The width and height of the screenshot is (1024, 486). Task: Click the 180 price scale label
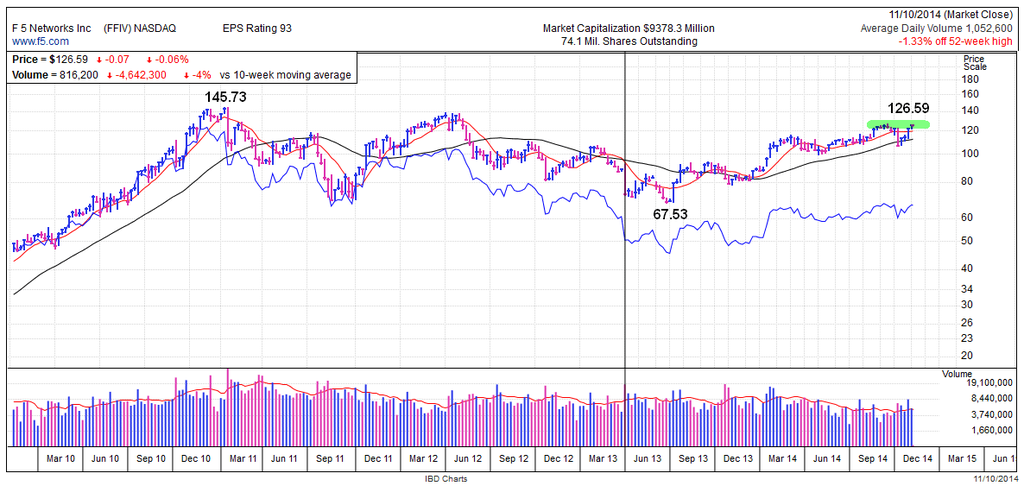971,80
